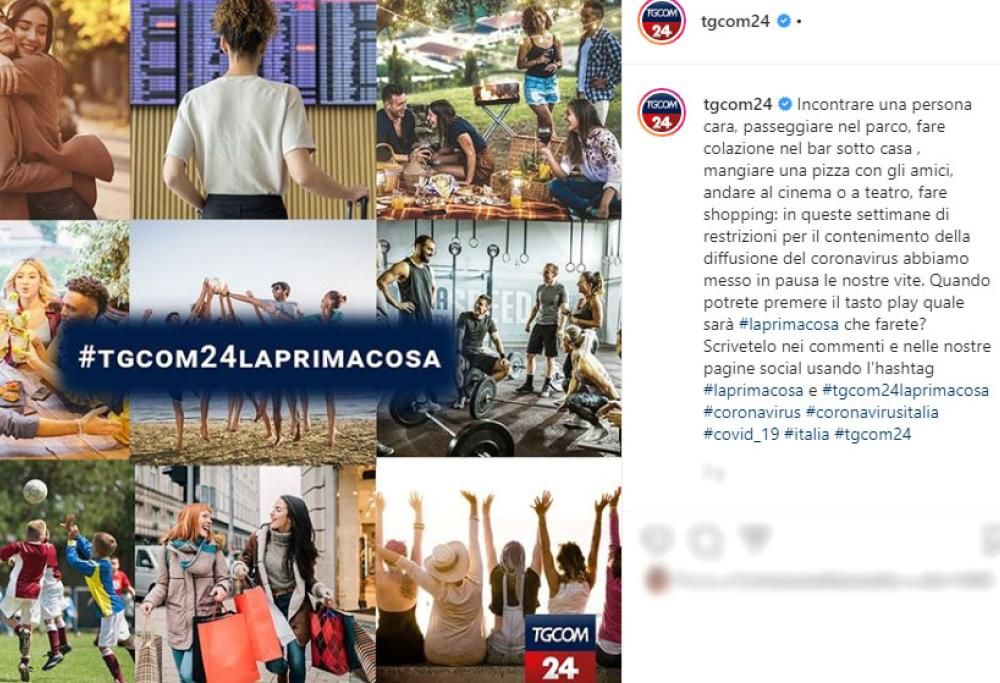Save the post with blurred bookmark icon

coord(992,539)
